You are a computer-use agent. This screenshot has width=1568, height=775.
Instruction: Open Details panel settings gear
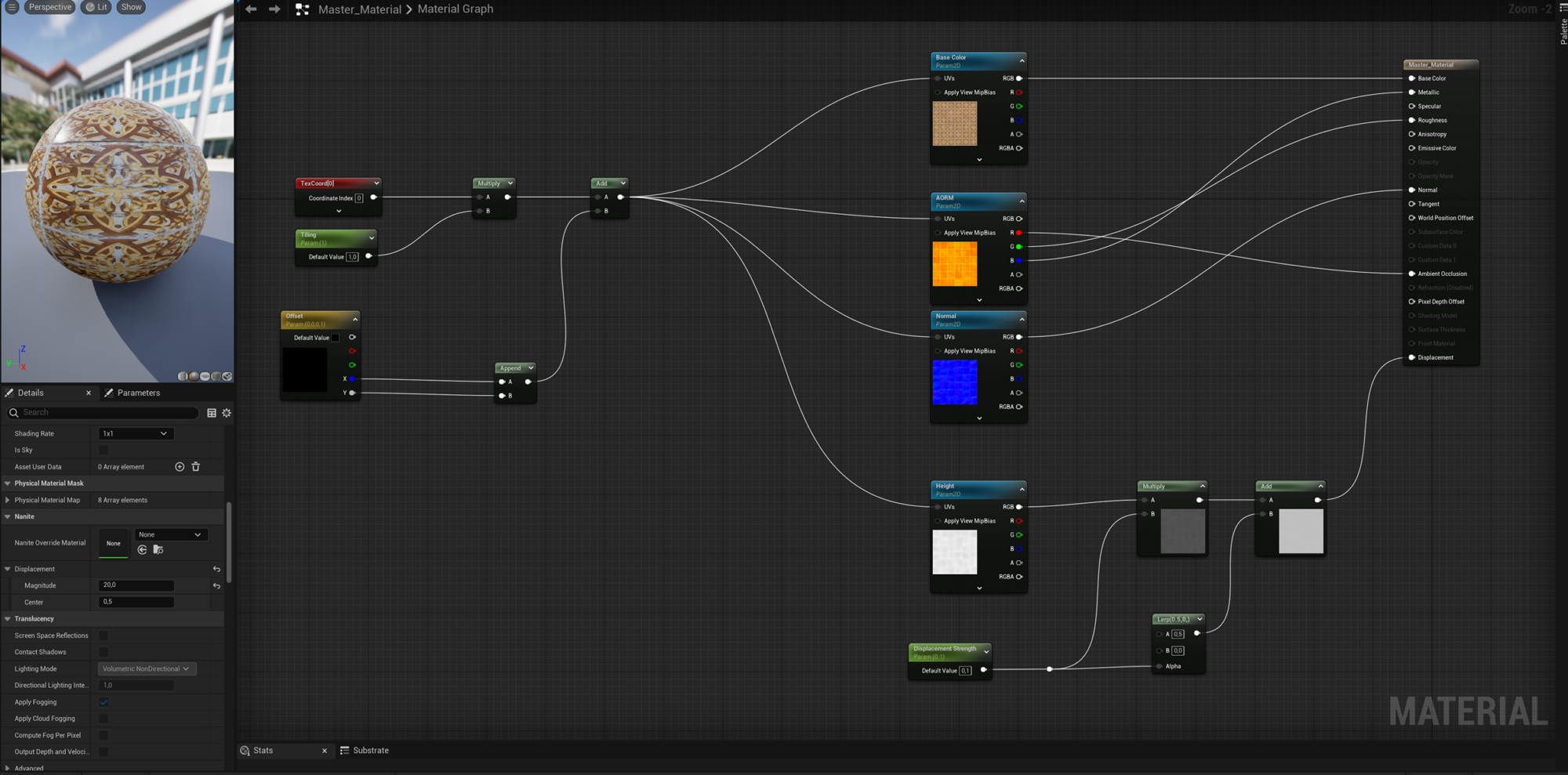point(227,413)
